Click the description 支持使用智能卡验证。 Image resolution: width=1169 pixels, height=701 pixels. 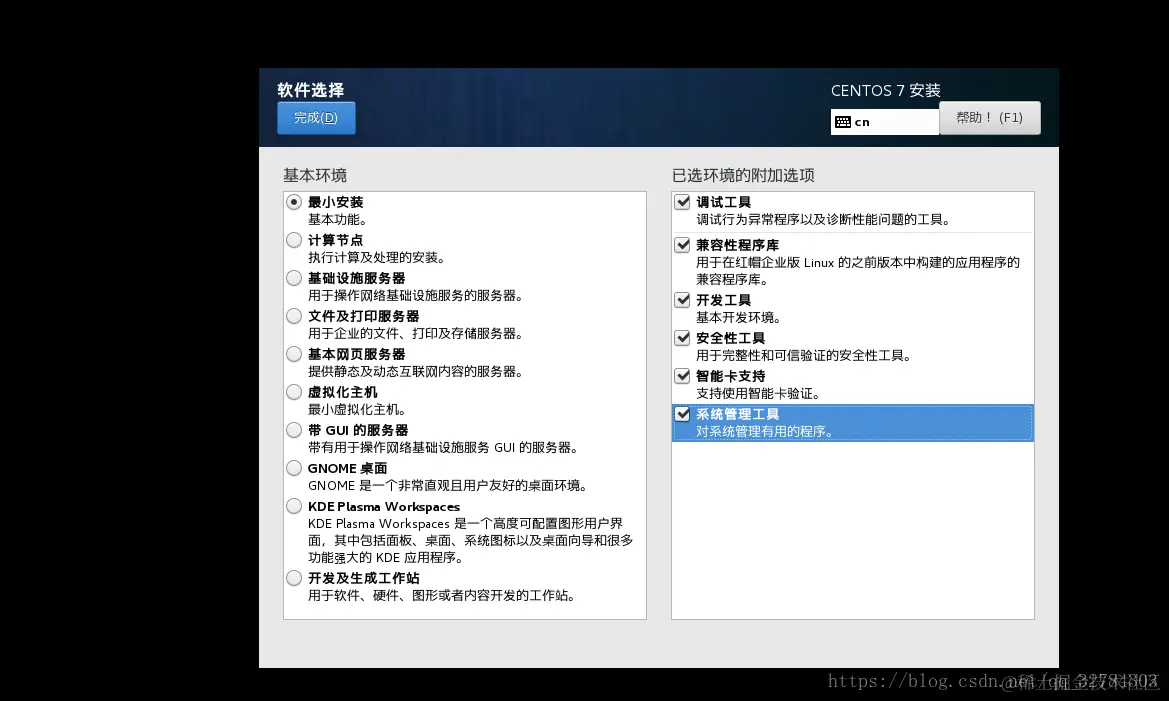pos(758,393)
